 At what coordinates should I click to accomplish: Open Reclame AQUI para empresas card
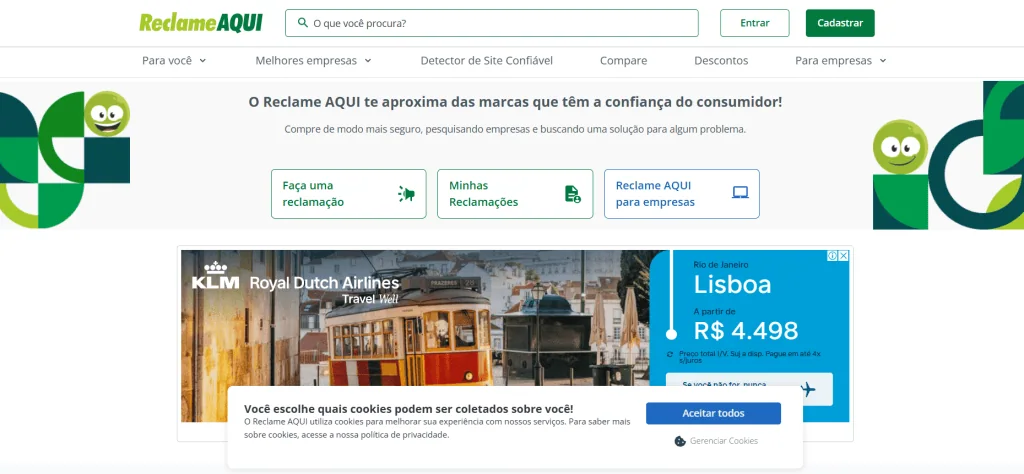pyautogui.click(x=682, y=194)
